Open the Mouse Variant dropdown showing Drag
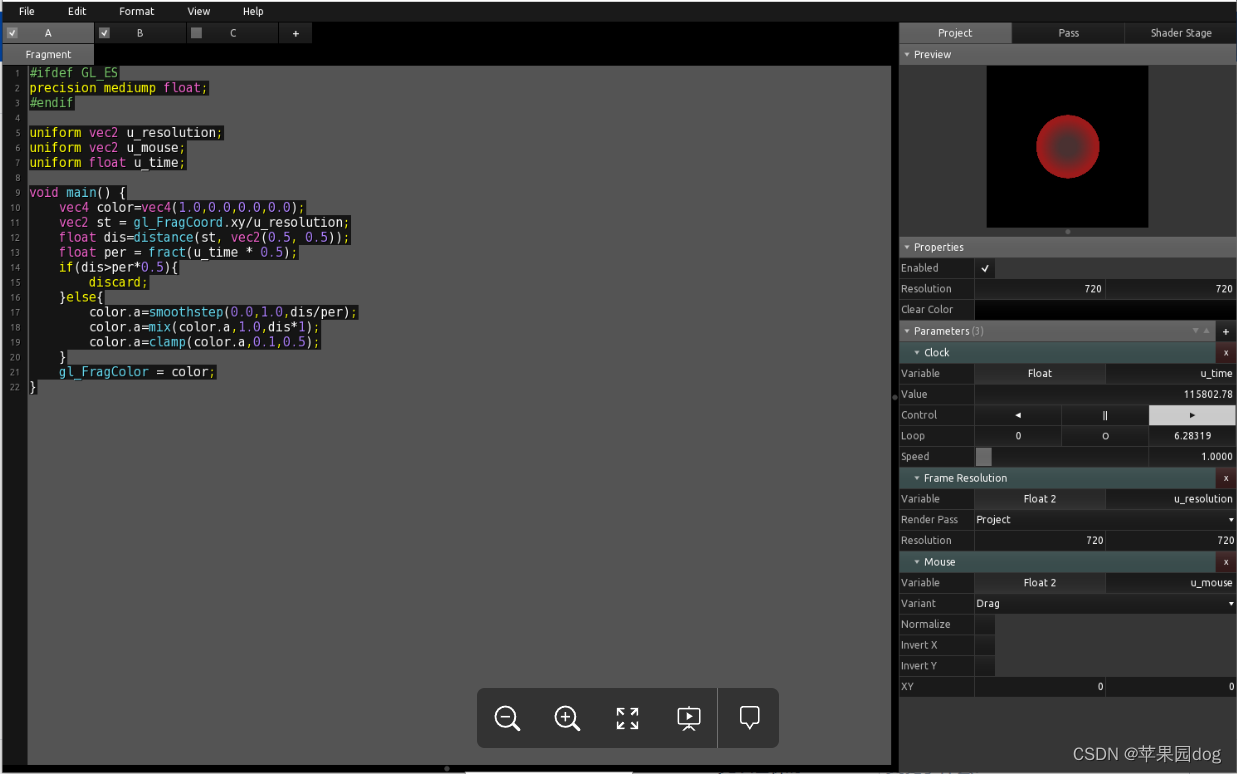The image size is (1237, 774). pos(1105,603)
